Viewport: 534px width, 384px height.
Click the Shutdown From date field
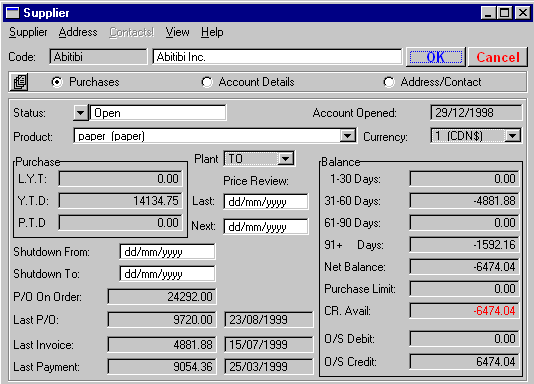[x=167, y=252]
